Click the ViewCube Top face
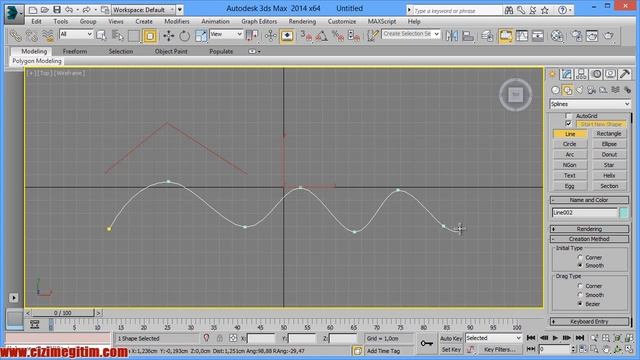 pos(516,95)
